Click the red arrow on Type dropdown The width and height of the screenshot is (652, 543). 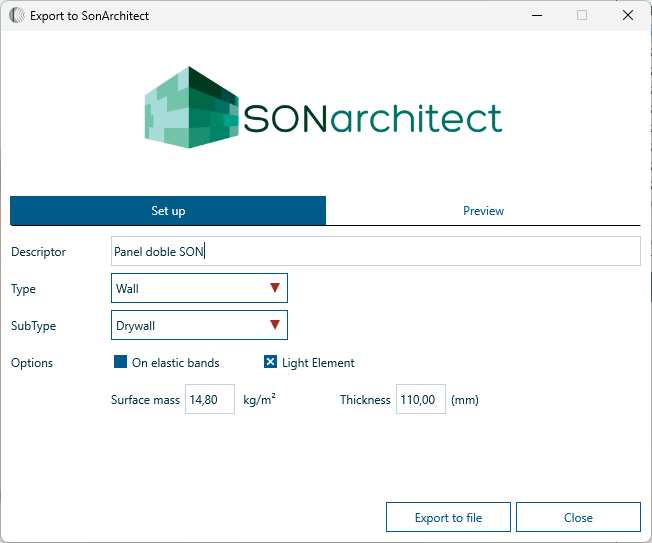pos(276,288)
